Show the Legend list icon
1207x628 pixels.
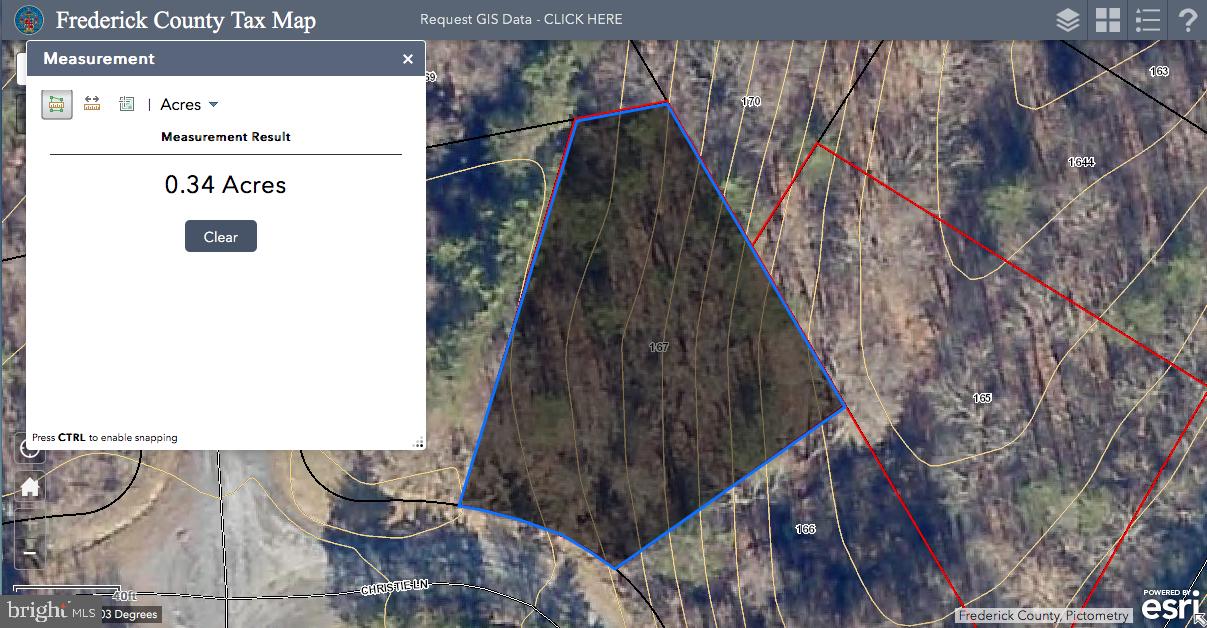tap(1147, 20)
